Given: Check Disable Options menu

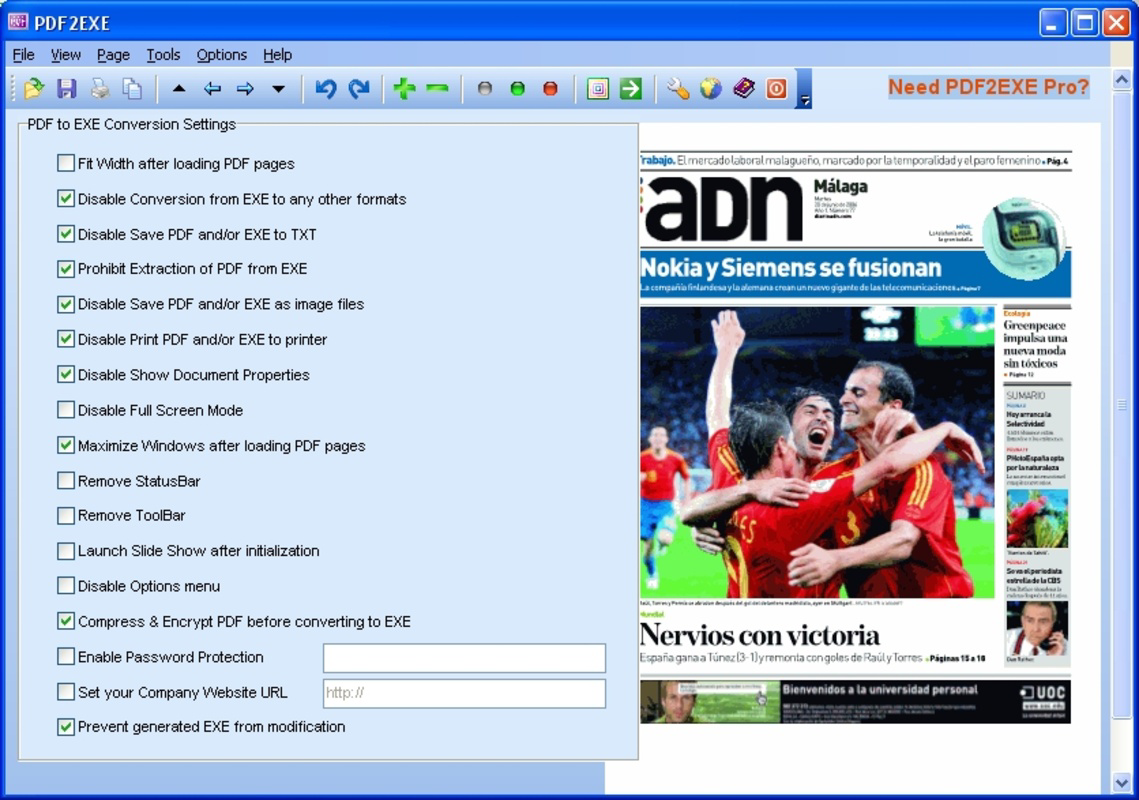Looking at the screenshot, I should (65, 586).
